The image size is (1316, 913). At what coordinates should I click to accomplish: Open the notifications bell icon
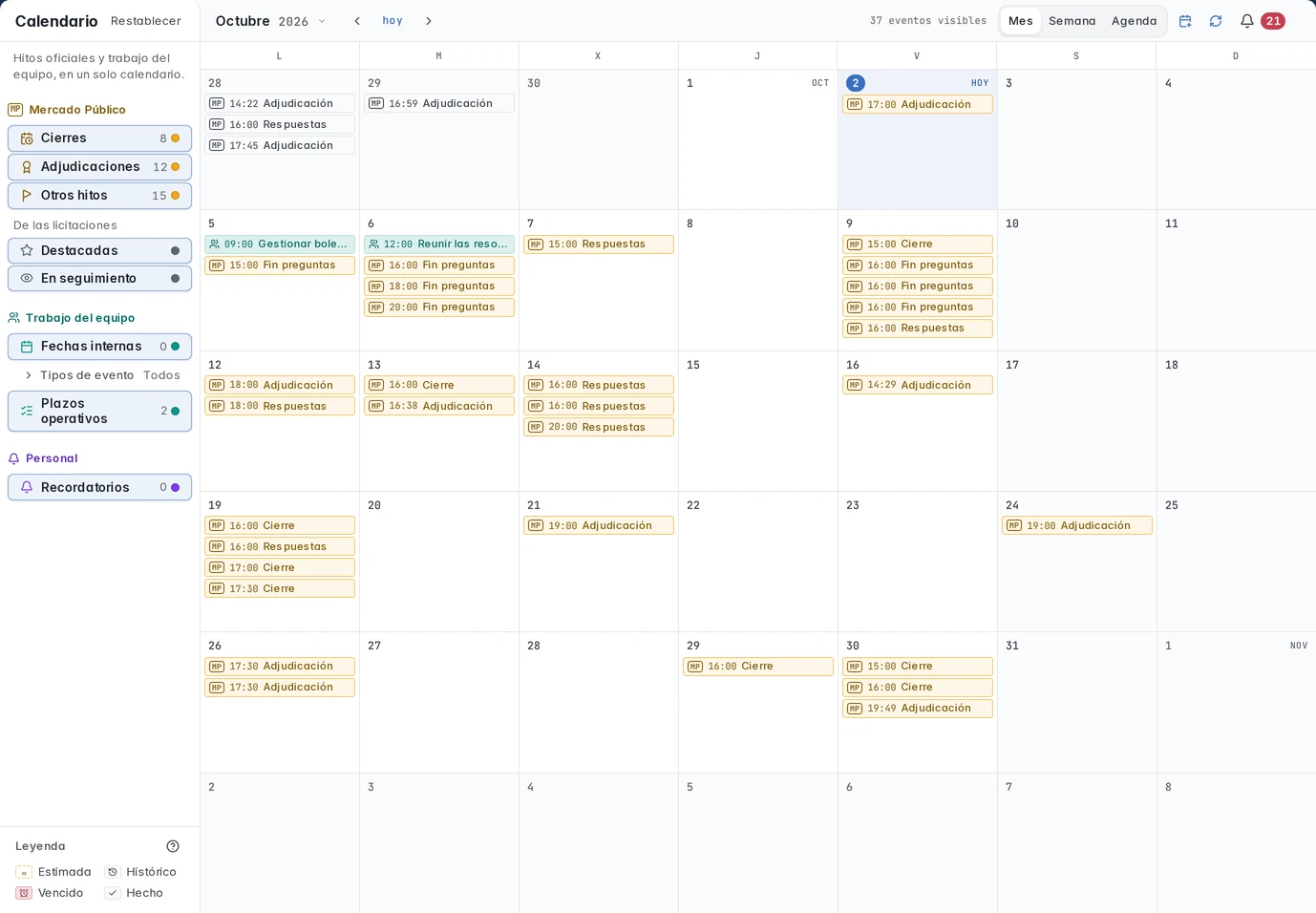coord(1247,21)
